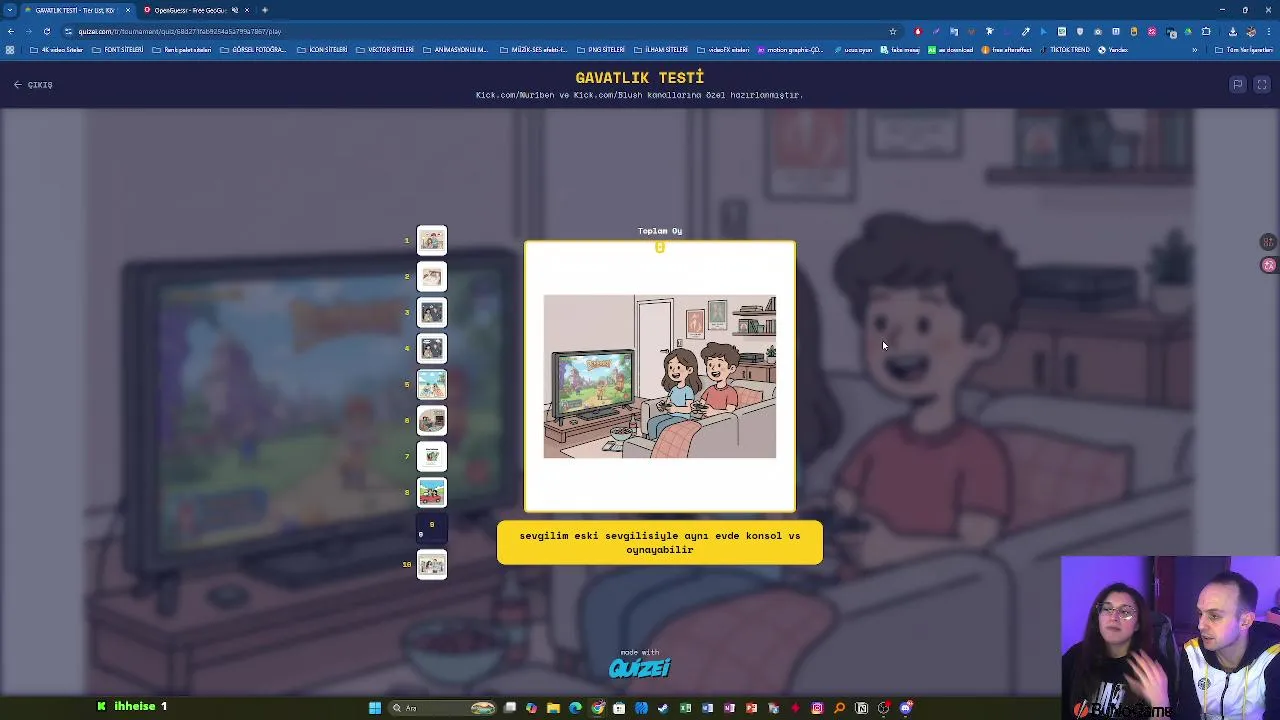This screenshot has height=720, width=1280.
Task: Open Steam from the taskbar
Action: coord(662,708)
